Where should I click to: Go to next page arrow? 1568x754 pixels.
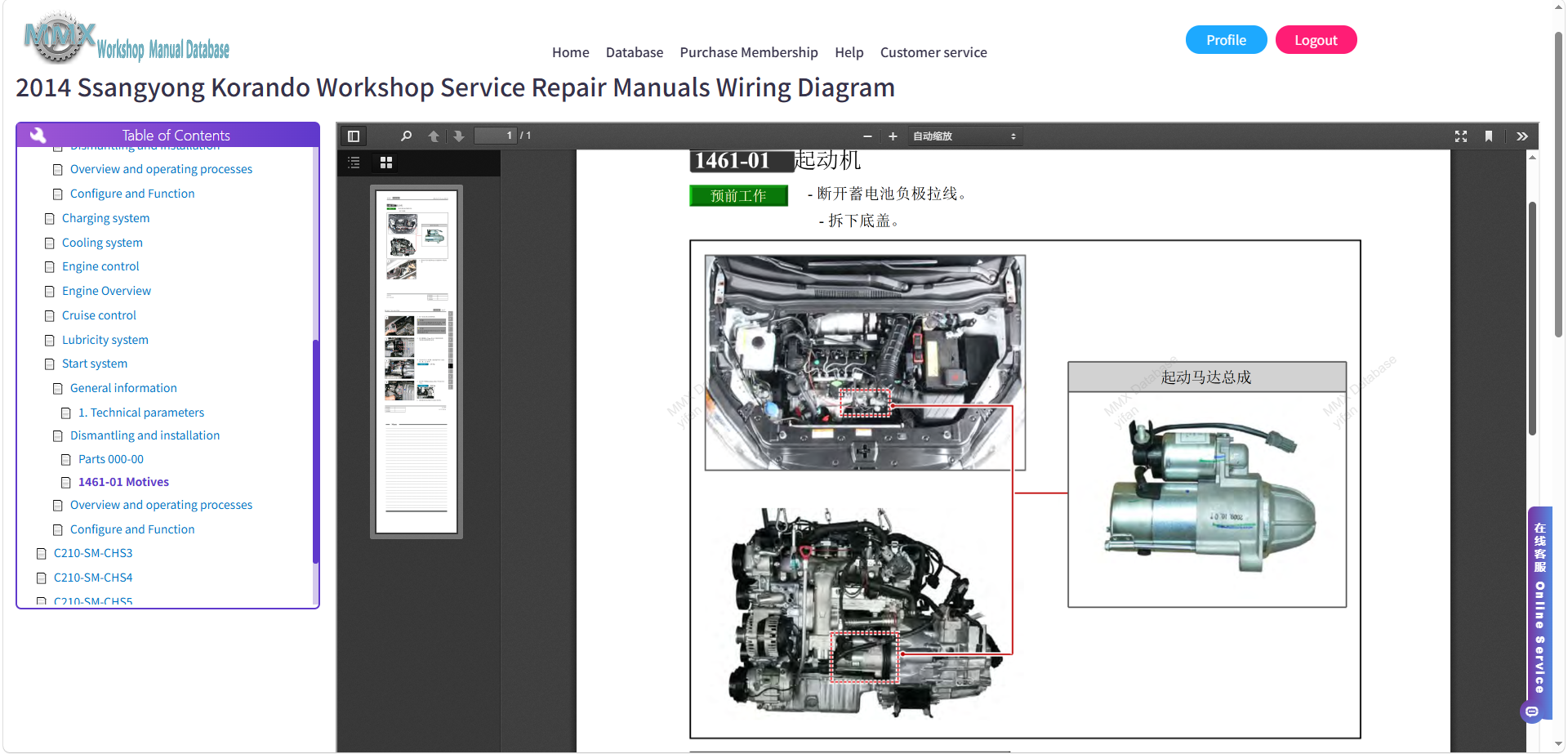[x=459, y=136]
